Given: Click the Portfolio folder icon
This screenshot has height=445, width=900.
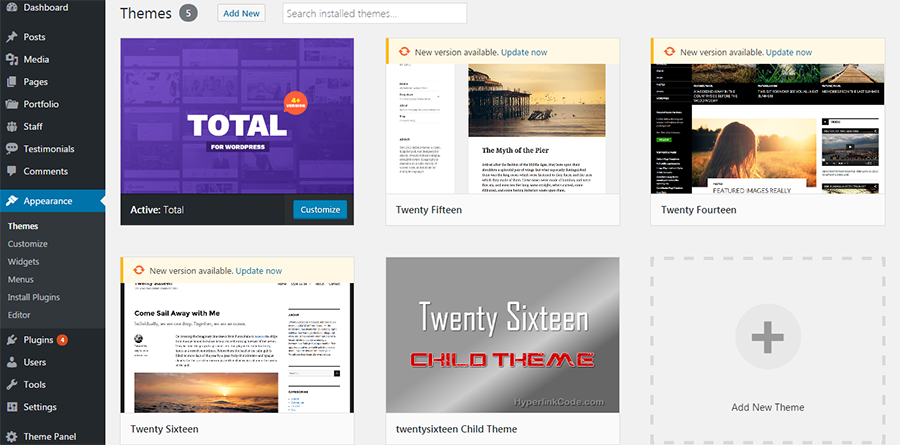Looking at the screenshot, I should (11, 104).
